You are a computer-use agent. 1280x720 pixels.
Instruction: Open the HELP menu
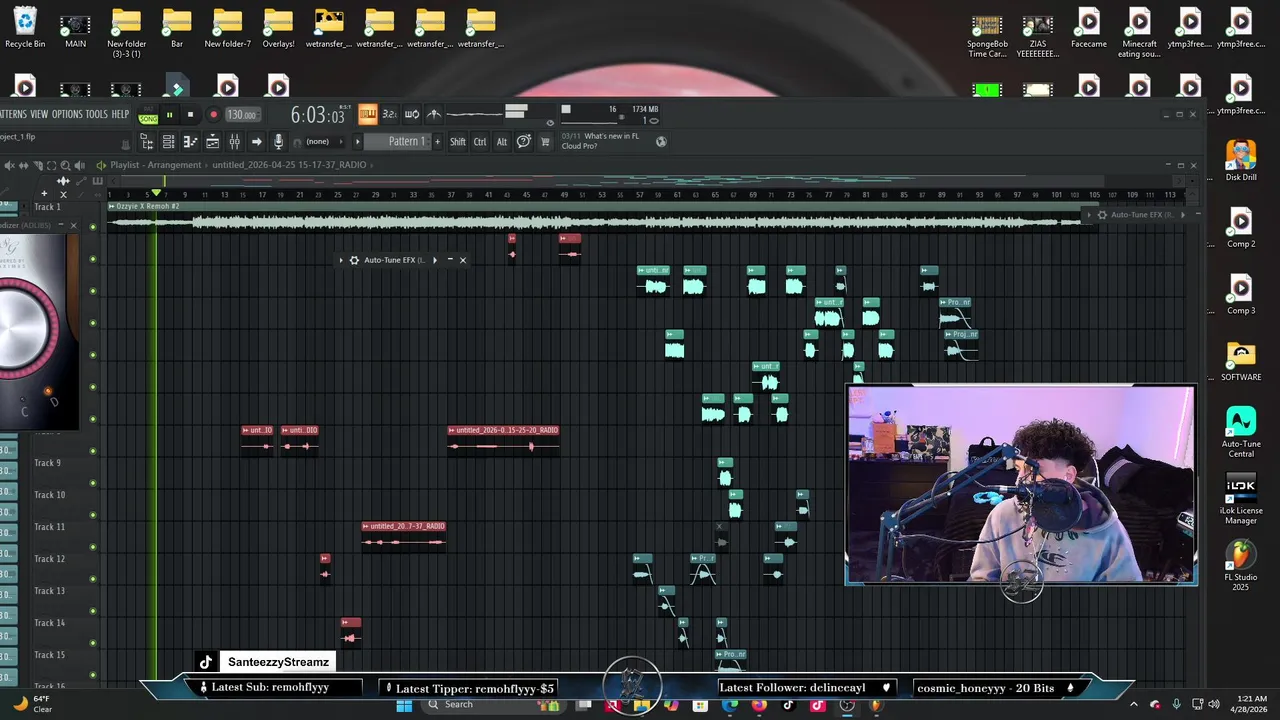pos(120,114)
